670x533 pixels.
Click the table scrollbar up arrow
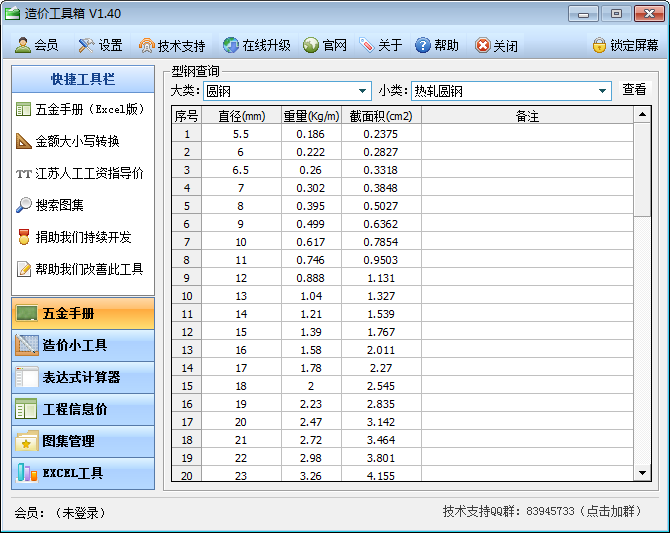coord(642,115)
